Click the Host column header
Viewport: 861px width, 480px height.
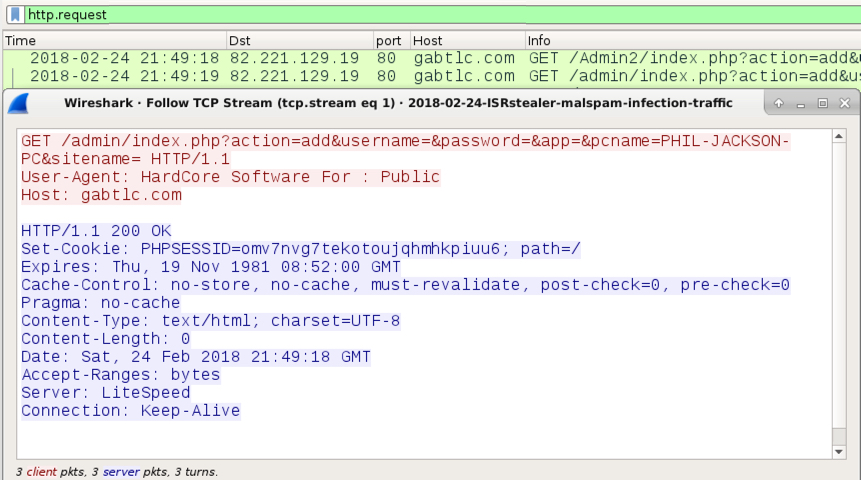pos(467,41)
